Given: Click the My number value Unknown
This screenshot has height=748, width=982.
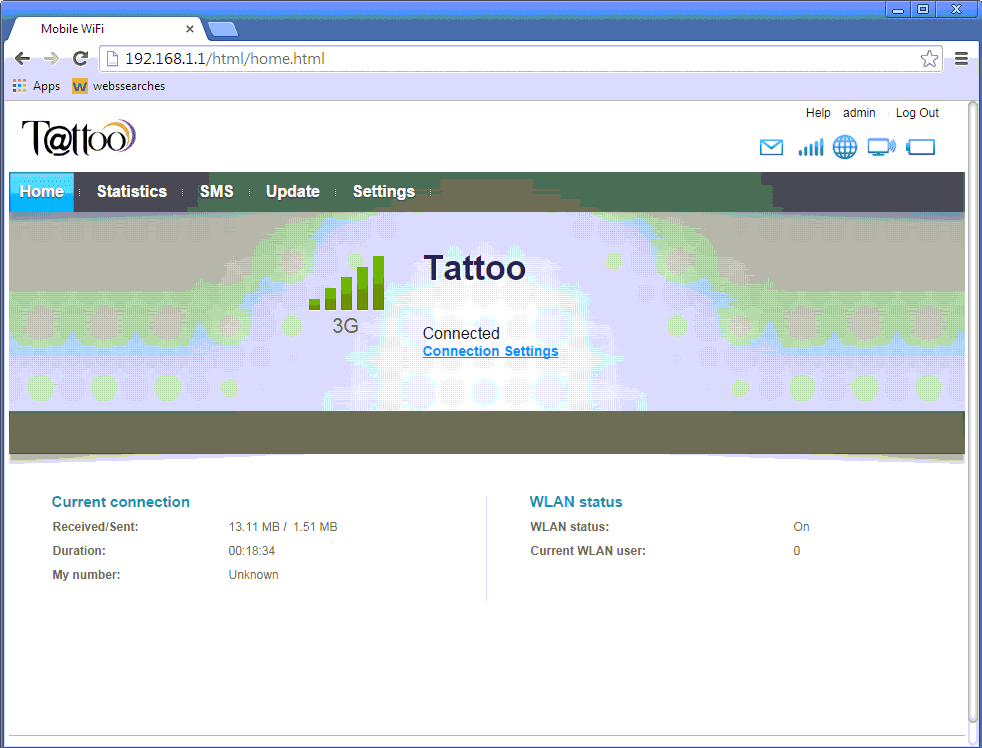Looking at the screenshot, I should click(253, 574).
